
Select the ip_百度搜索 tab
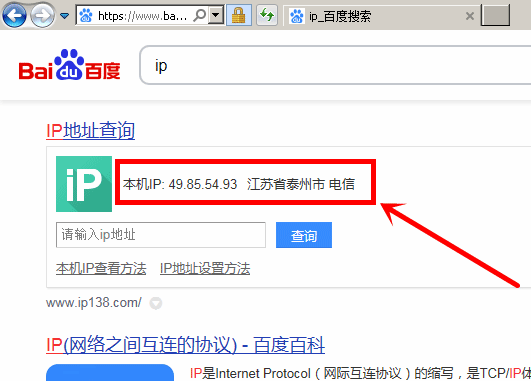click(381, 16)
